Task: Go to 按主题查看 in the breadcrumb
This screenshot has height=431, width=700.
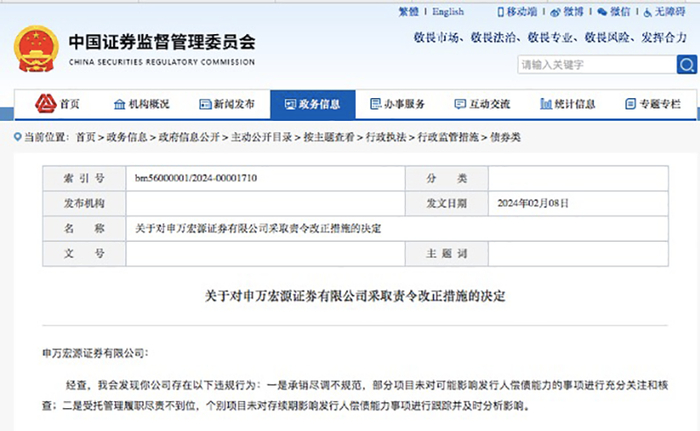Action: point(329,137)
